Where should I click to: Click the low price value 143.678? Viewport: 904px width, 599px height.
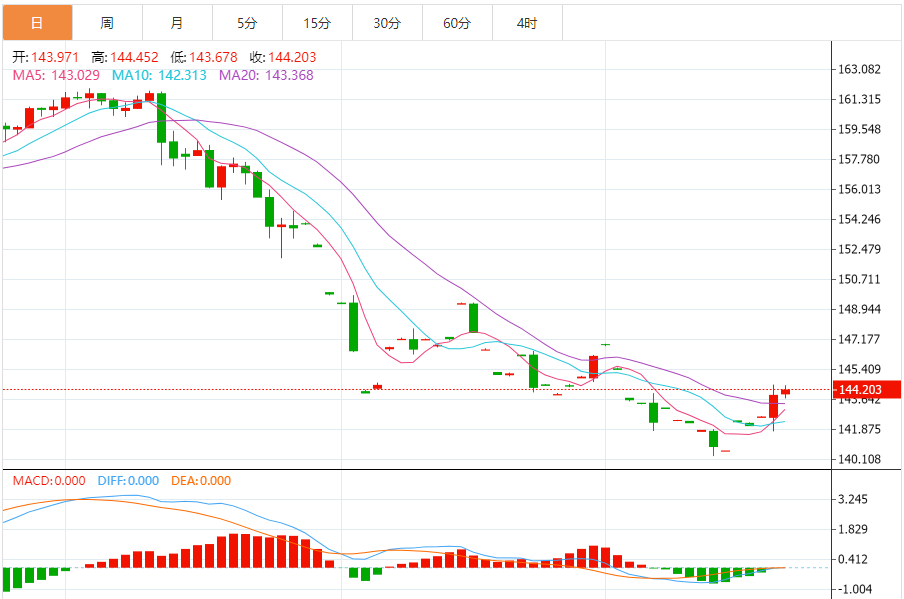click(213, 57)
